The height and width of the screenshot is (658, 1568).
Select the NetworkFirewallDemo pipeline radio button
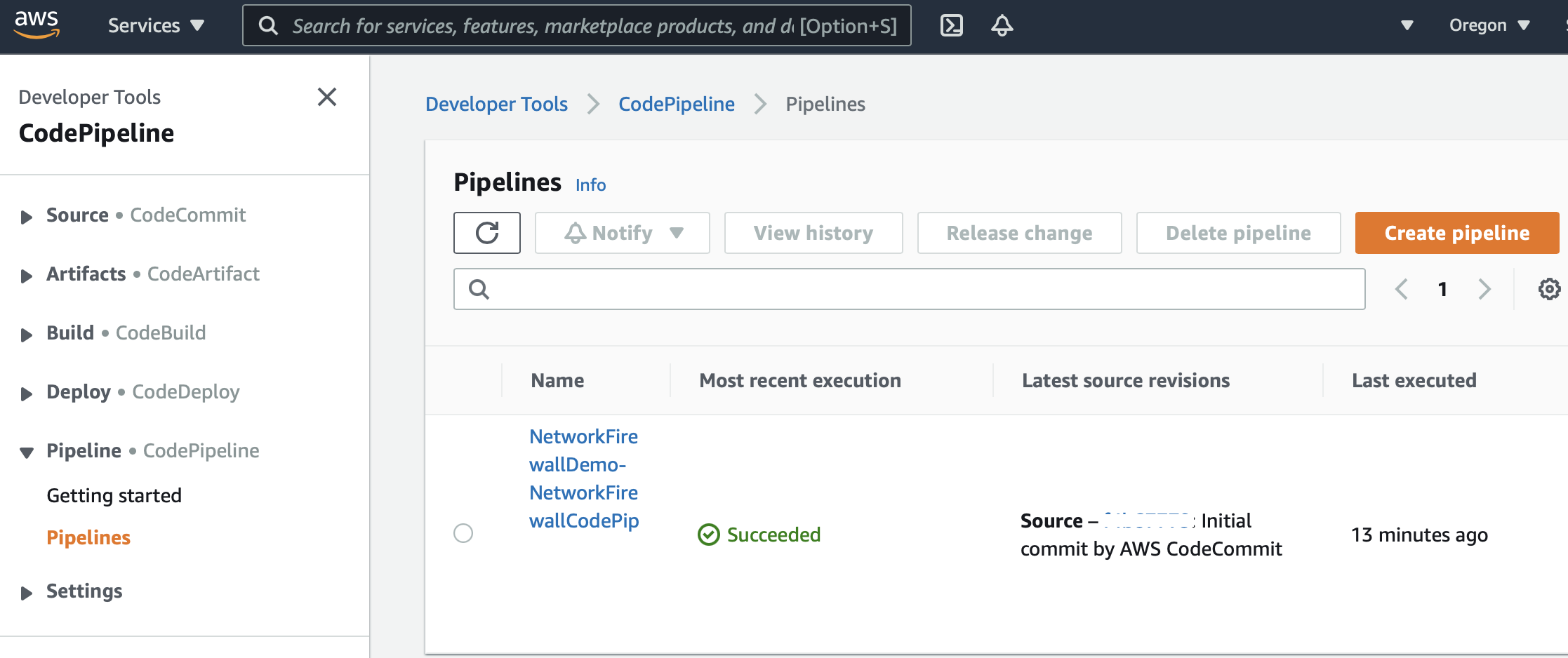point(463,533)
